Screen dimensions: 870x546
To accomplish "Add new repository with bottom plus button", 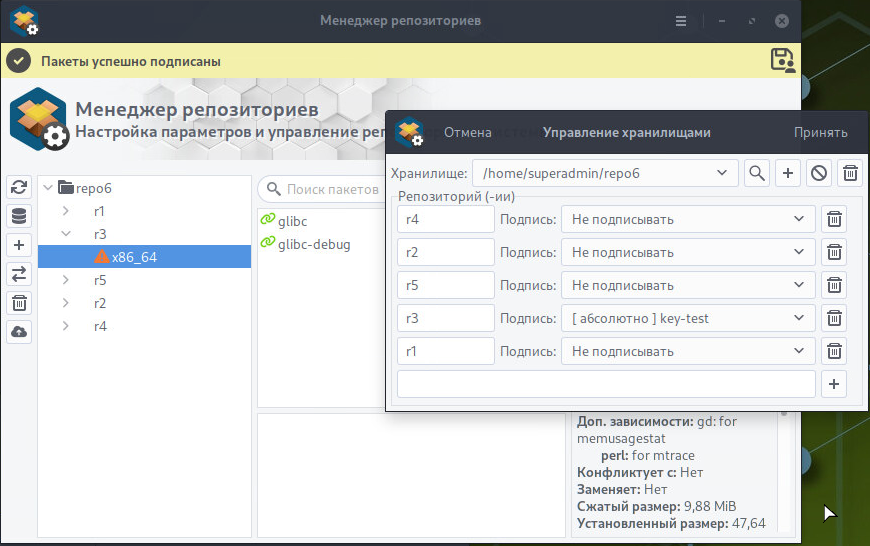I will (x=834, y=384).
